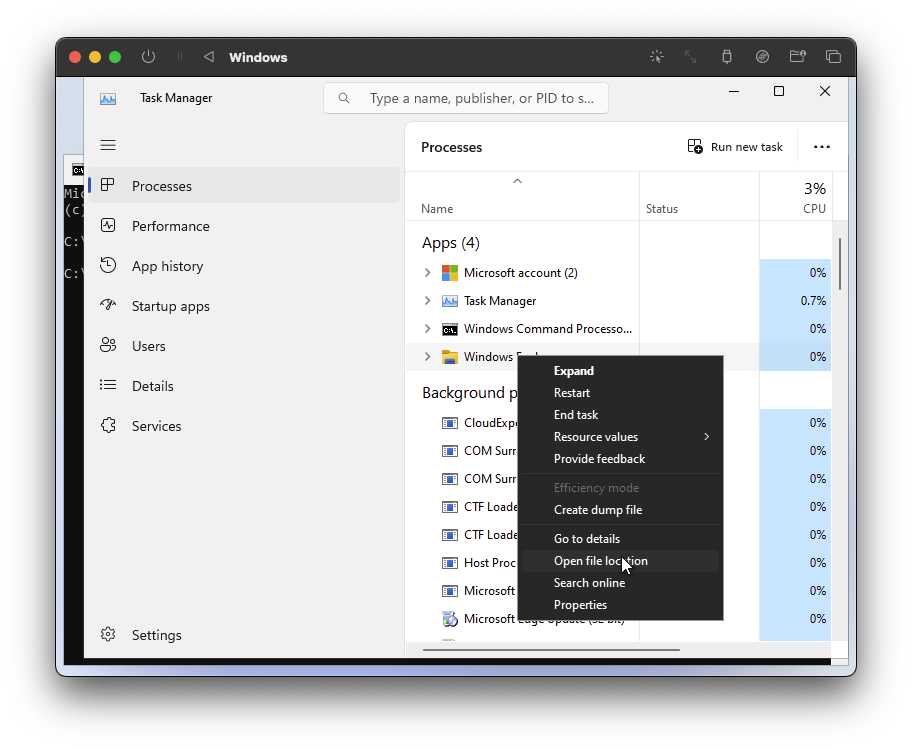912x750 pixels.
Task: Select End task in the context menu
Action: (621, 415)
